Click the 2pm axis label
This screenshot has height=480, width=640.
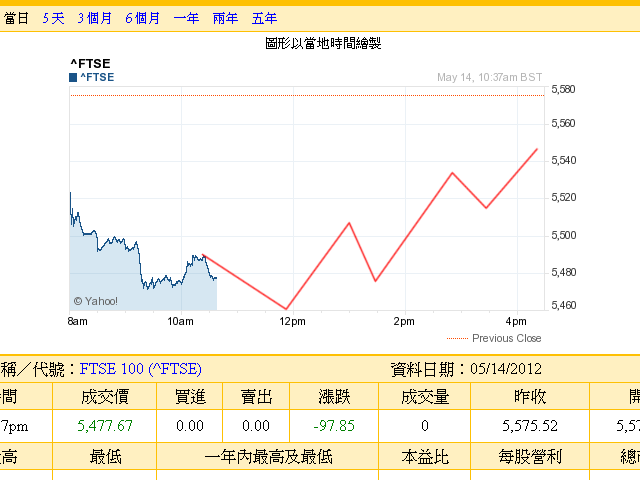[x=404, y=322]
